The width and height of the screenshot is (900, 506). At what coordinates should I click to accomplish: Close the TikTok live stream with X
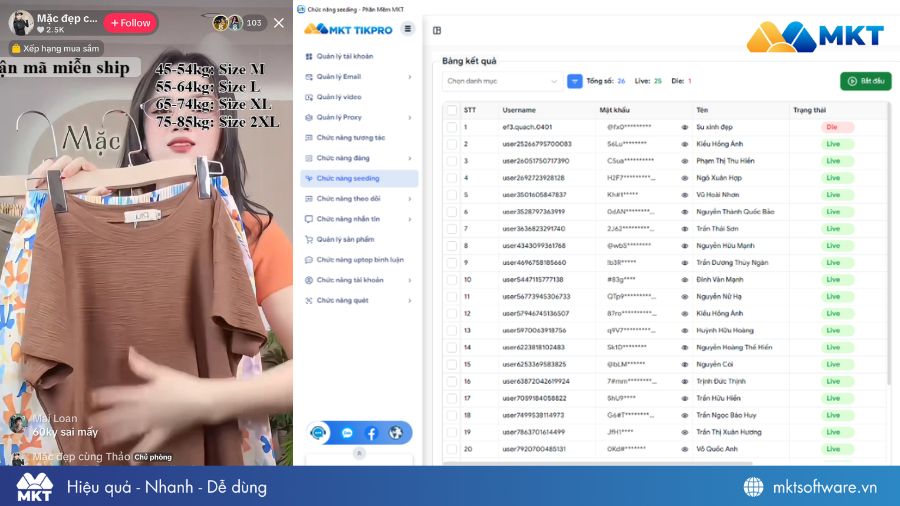pyautogui.click(x=278, y=23)
